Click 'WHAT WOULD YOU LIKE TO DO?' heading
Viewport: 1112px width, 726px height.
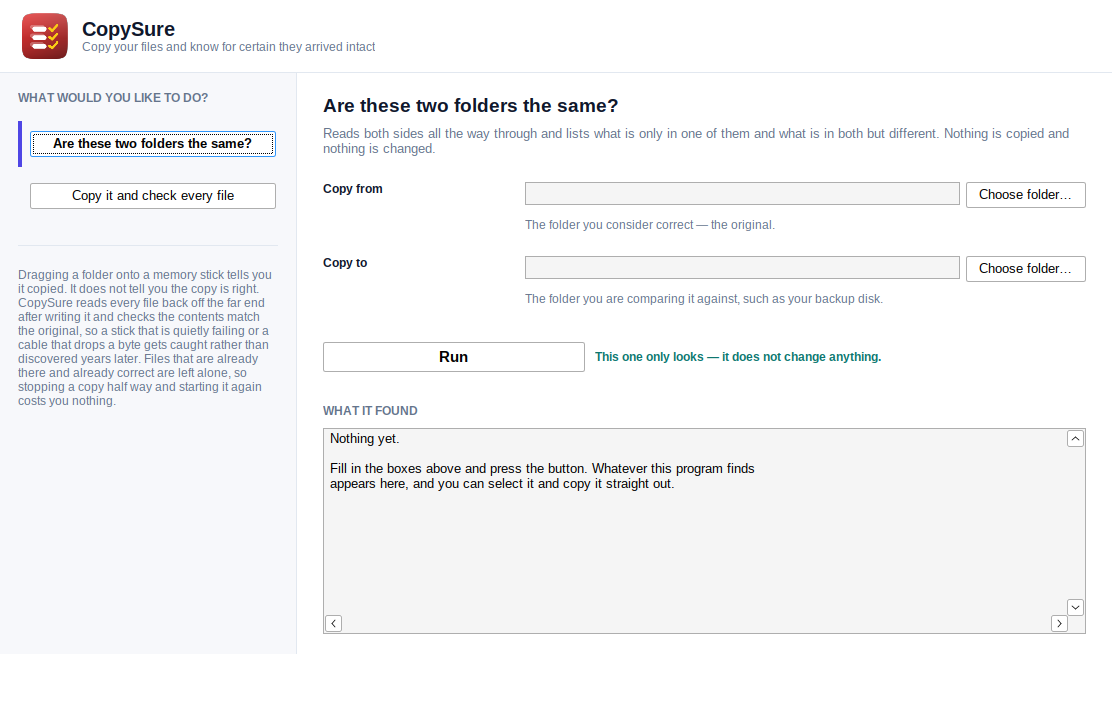click(x=113, y=98)
